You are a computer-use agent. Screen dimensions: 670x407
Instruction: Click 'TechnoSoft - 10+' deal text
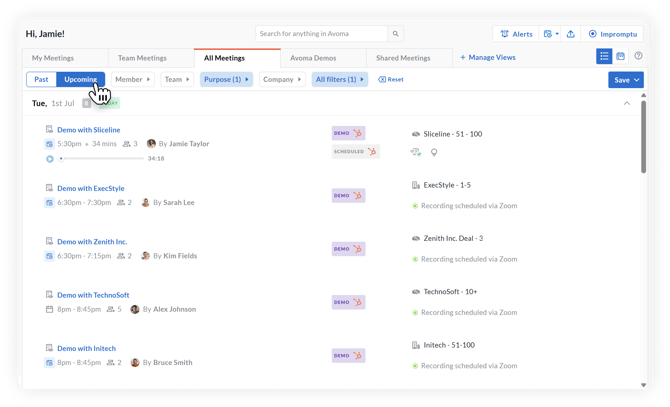click(450, 292)
